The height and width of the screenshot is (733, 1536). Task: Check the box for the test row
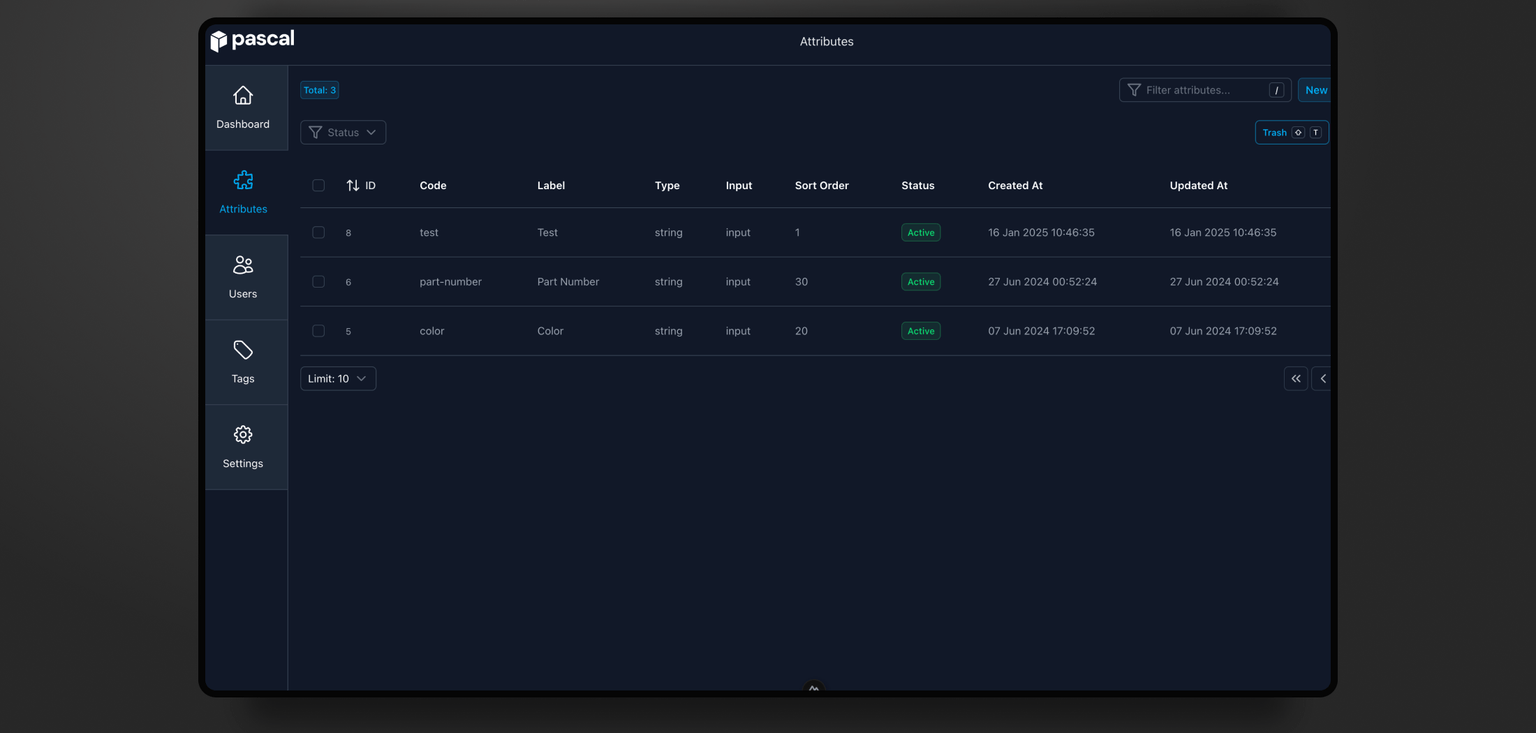(318, 233)
